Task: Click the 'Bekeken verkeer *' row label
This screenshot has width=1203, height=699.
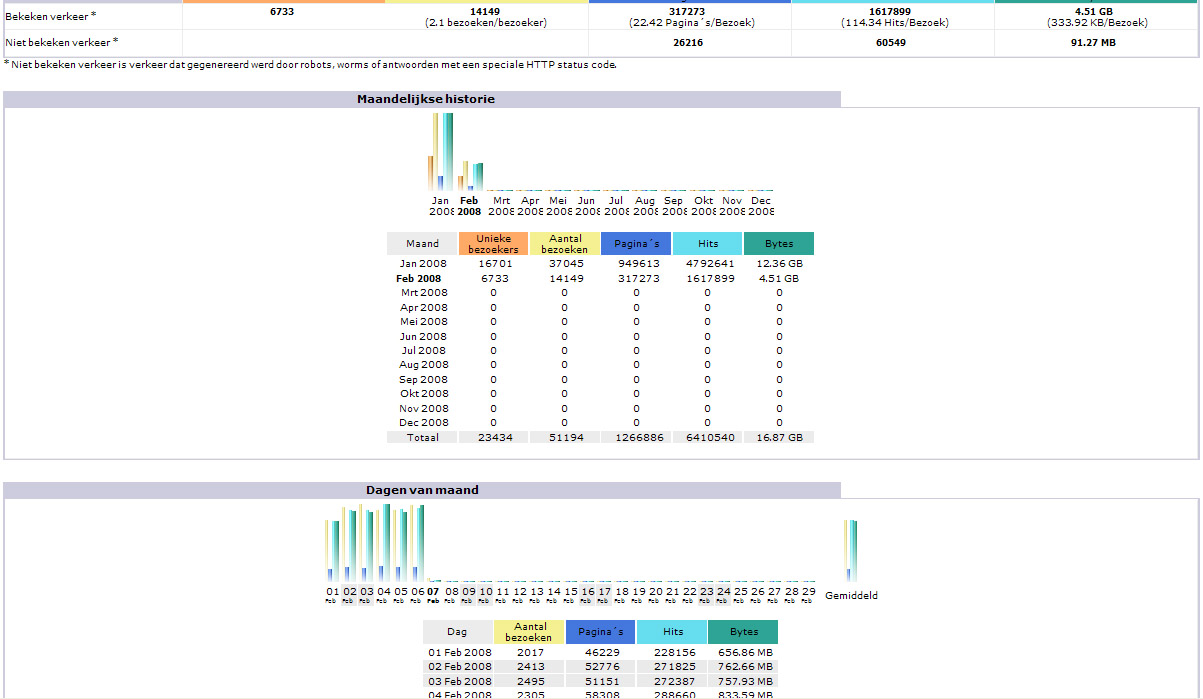Action: pyautogui.click(x=51, y=16)
